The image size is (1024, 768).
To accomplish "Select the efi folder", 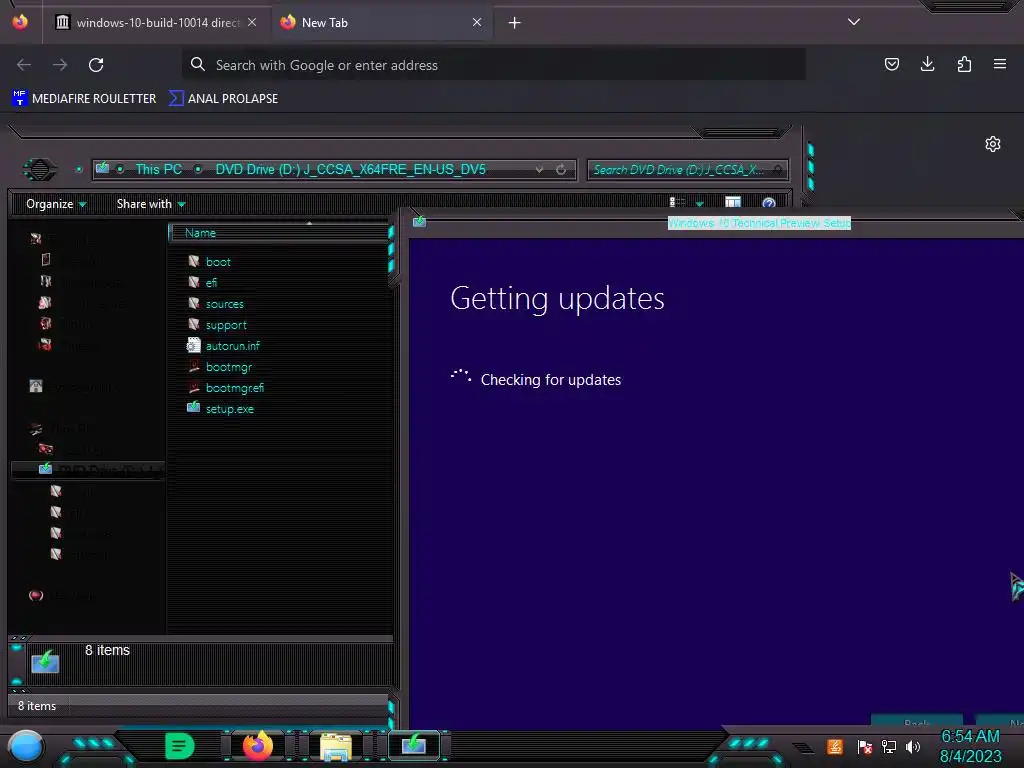I will pyautogui.click(x=211, y=283).
